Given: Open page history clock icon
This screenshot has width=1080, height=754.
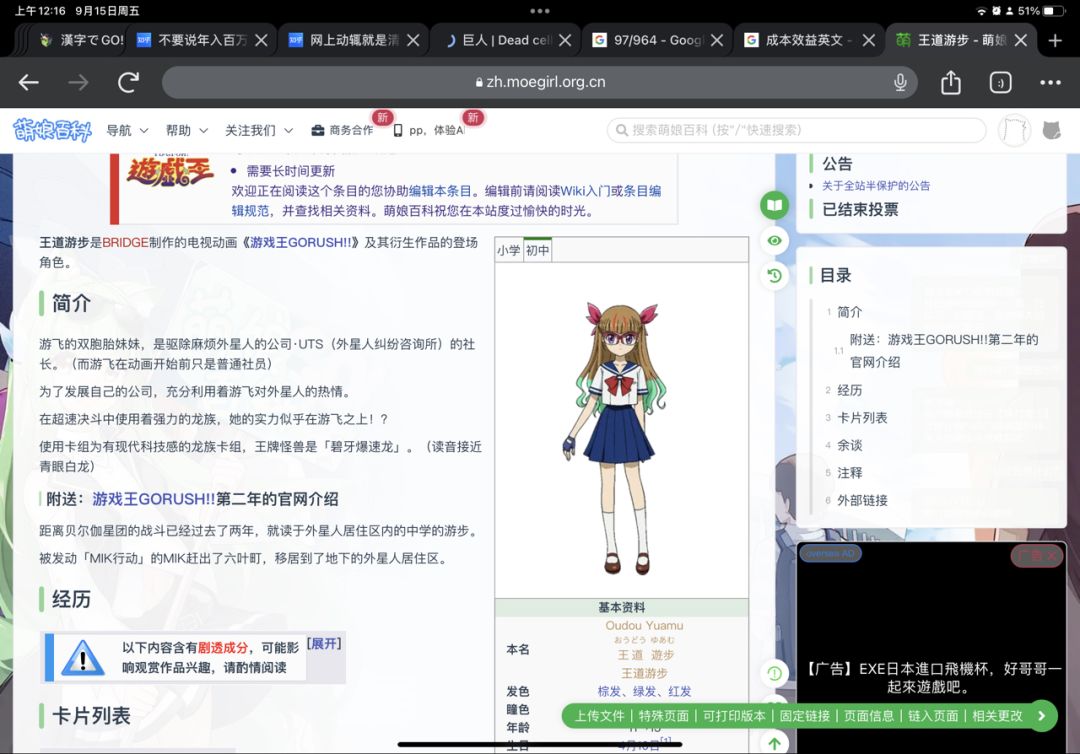Looking at the screenshot, I should pos(774,275).
